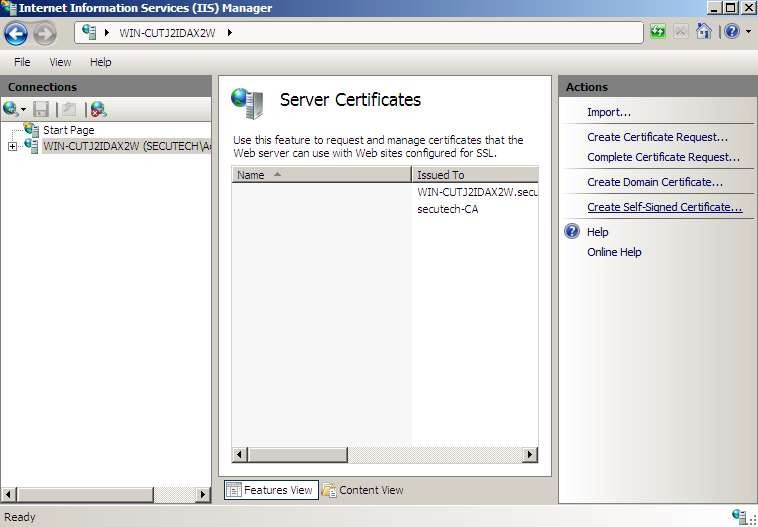This screenshot has height=527, width=758.
Task: Go to Home via house icon
Action: (704, 32)
